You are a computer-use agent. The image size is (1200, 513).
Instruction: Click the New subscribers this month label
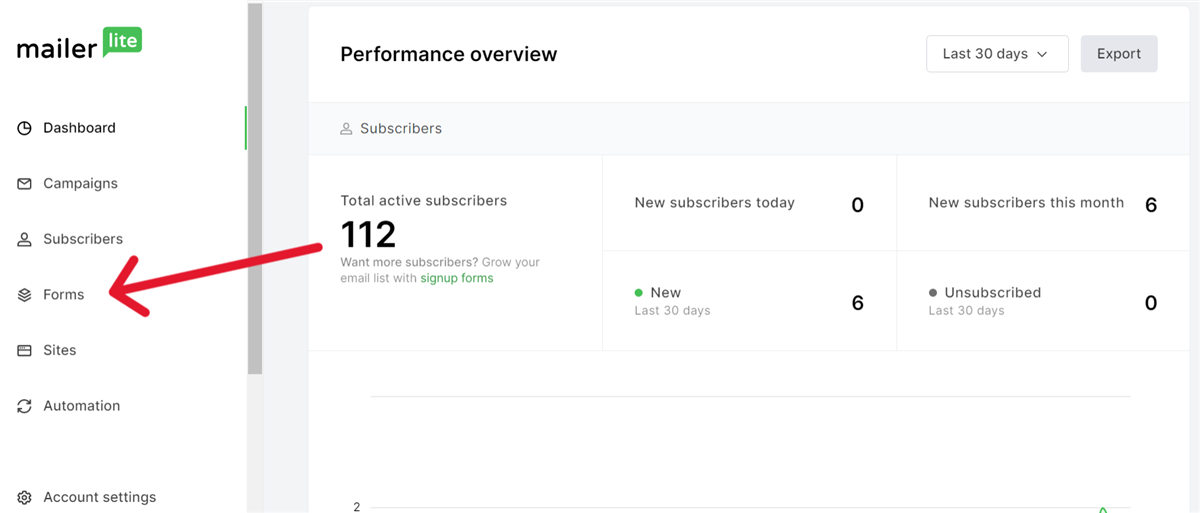(1026, 203)
